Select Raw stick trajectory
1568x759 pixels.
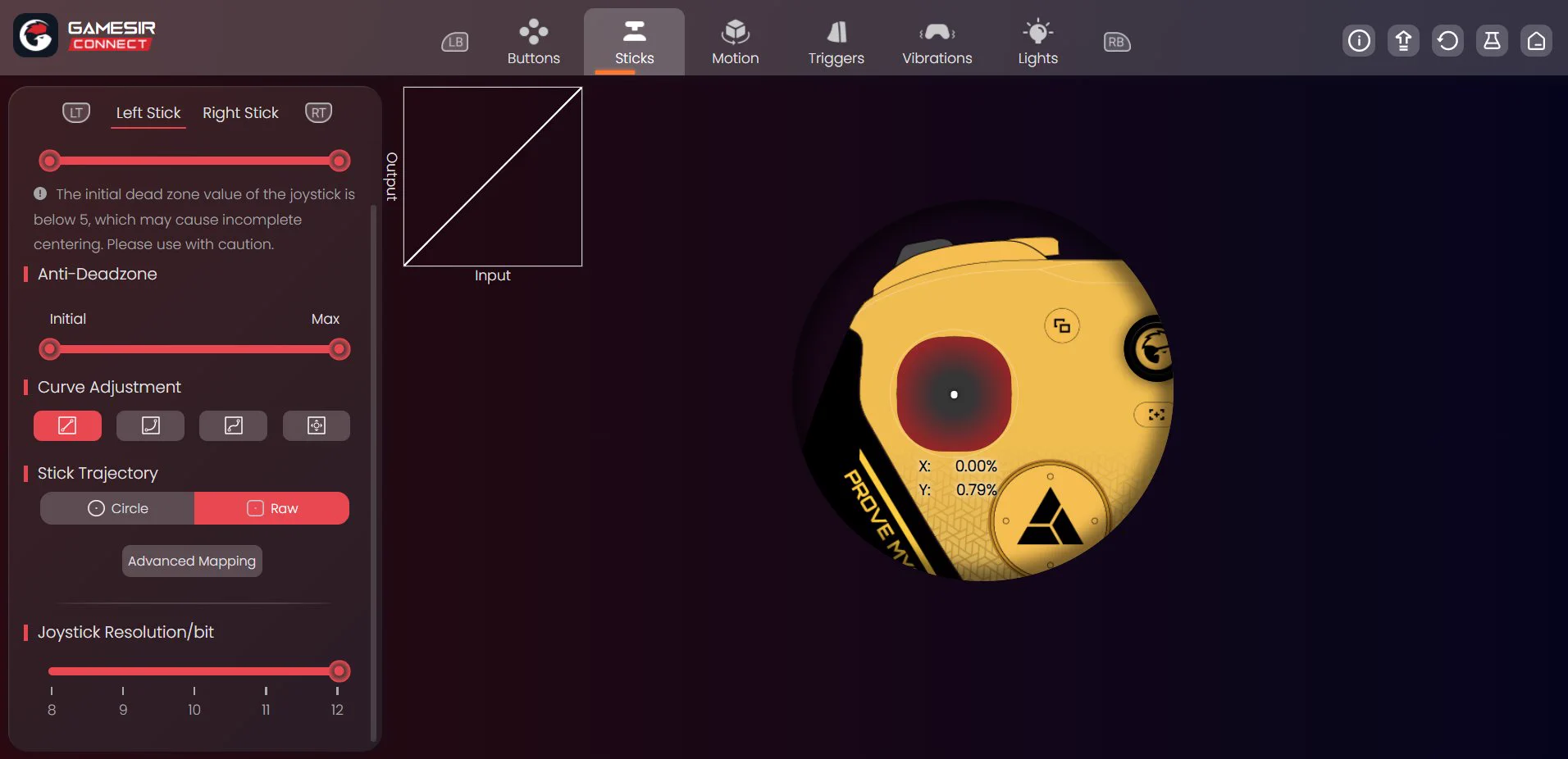click(272, 508)
